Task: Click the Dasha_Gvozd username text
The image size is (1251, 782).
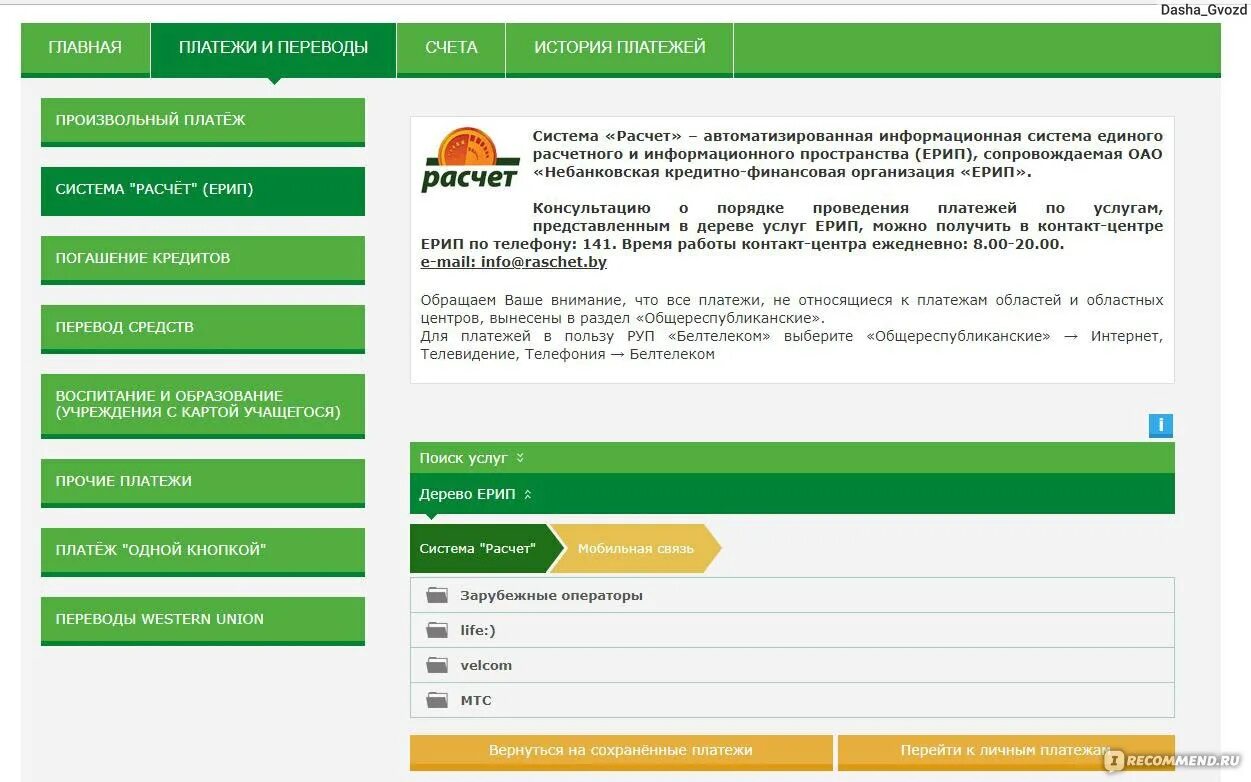Action: click(1204, 9)
